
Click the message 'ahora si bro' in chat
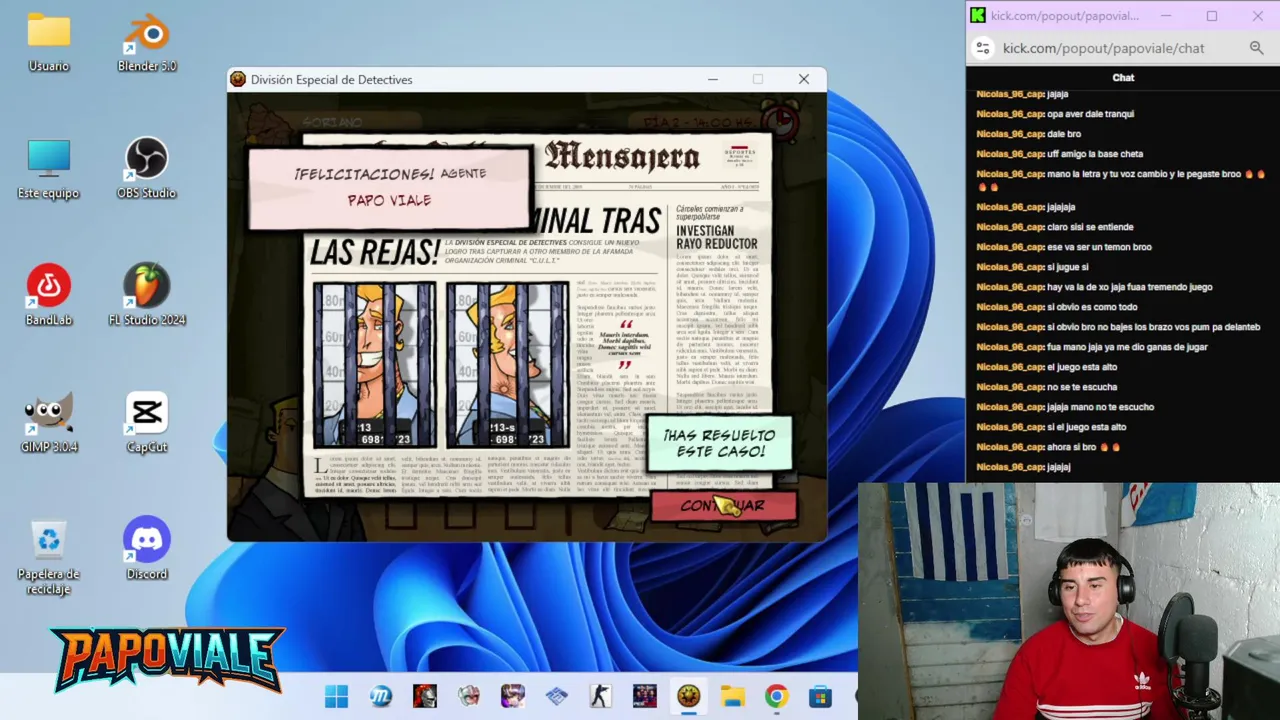click(1071, 447)
